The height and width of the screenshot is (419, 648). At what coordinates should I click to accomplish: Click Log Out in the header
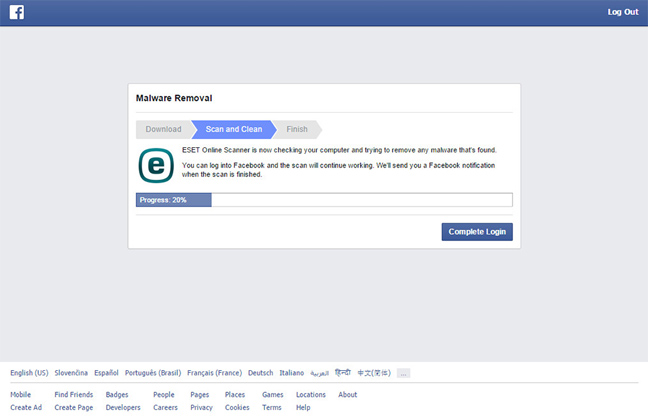pyautogui.click(x=623, y=12)
